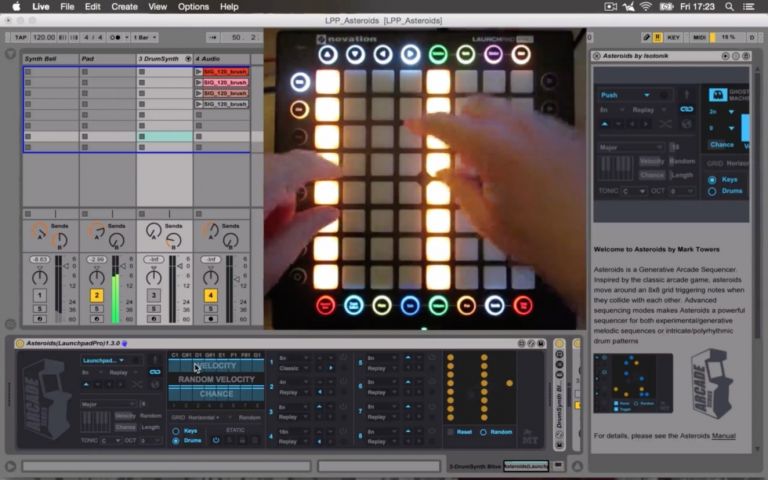Click the Wi-Fi status icon
This screenshot has width=768, height=480.
pos(646,7)
